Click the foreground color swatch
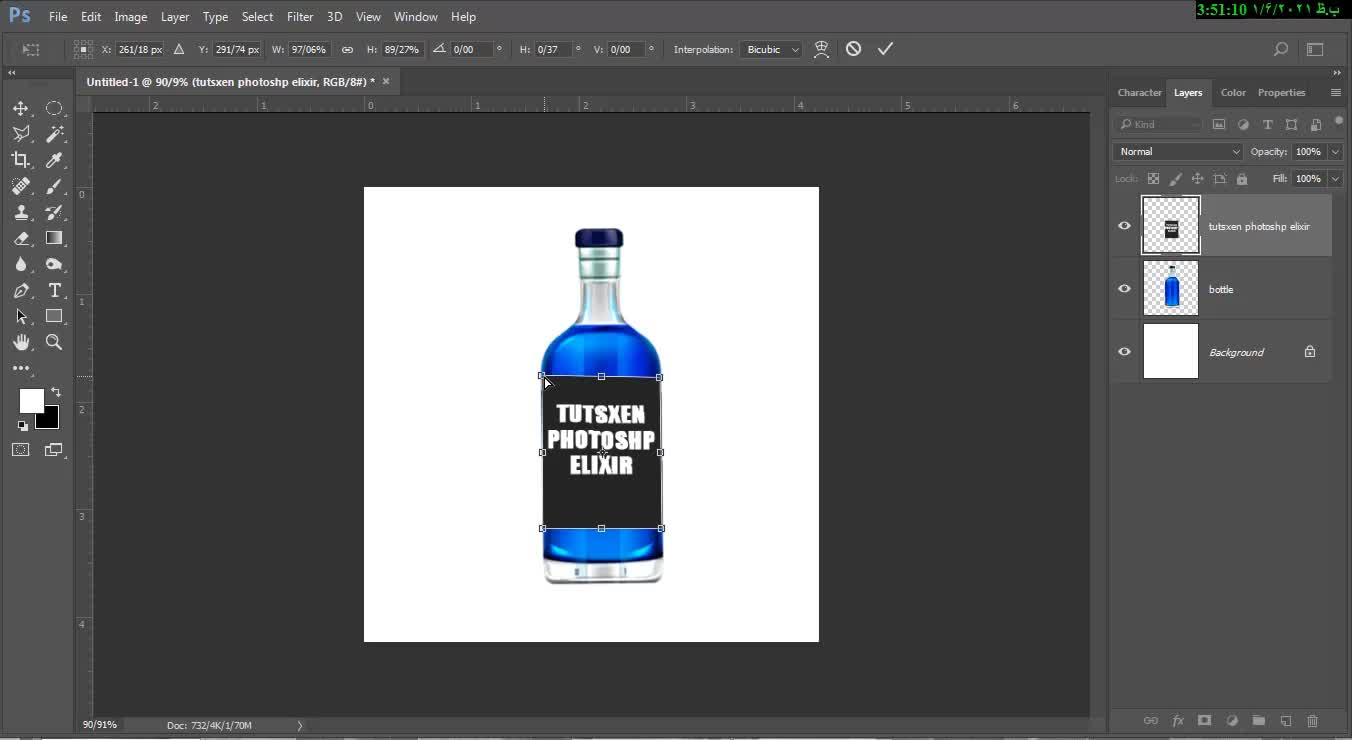 pyautogui.click(x=30, y=400)
